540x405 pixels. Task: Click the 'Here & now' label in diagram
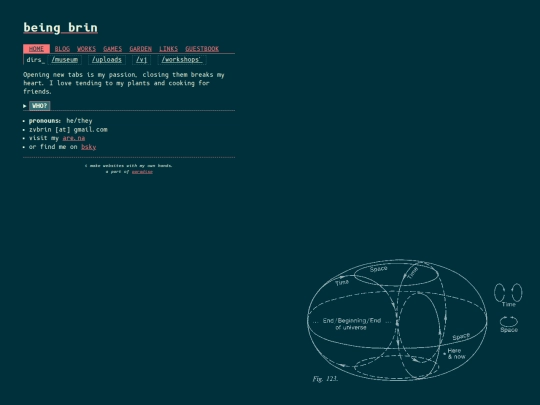[x=456, y=354]
